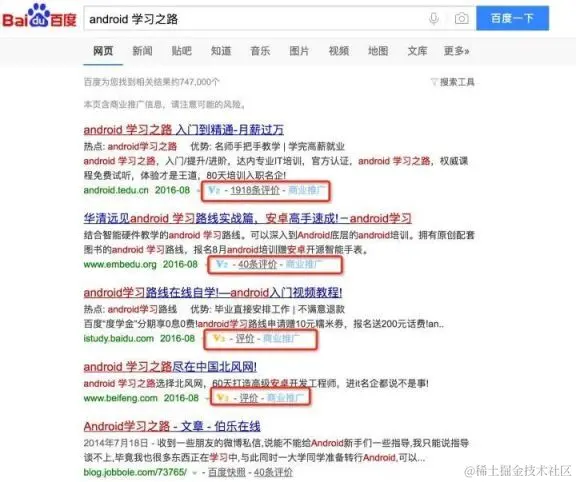Open 百度快照 for the jobbole result
The image size is (576, 482).
(x=227, y=472)
